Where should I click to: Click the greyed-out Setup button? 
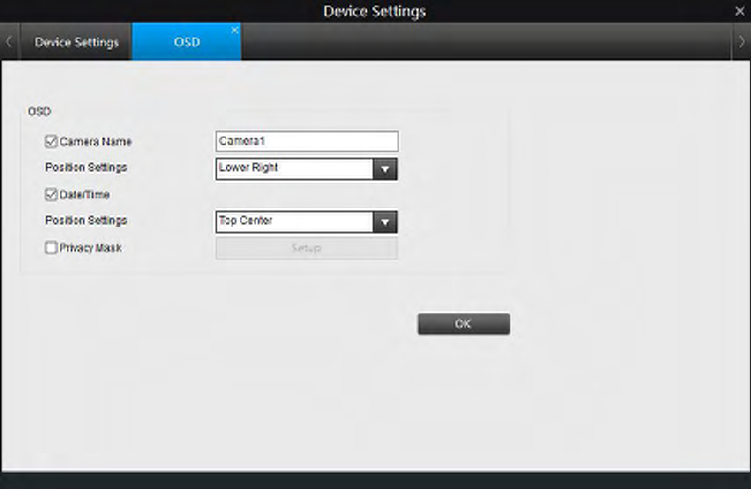307,248
